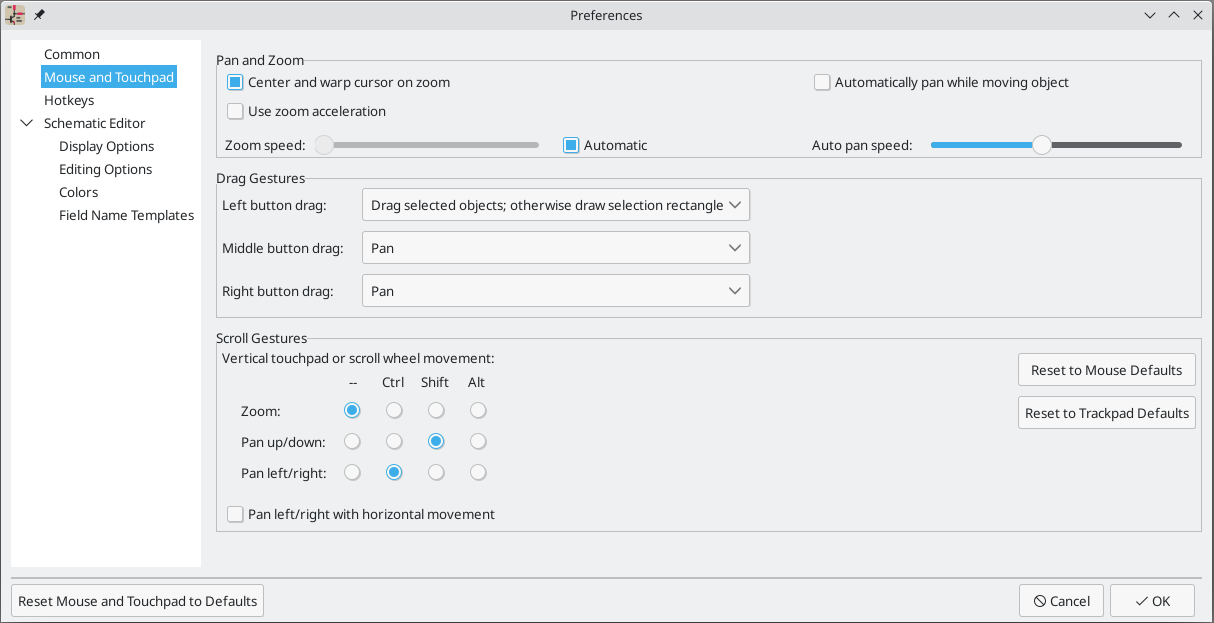1214x623 pixels.
Task: Click Reset Mouse and Touchpad to Defaults
Action: 137,600
